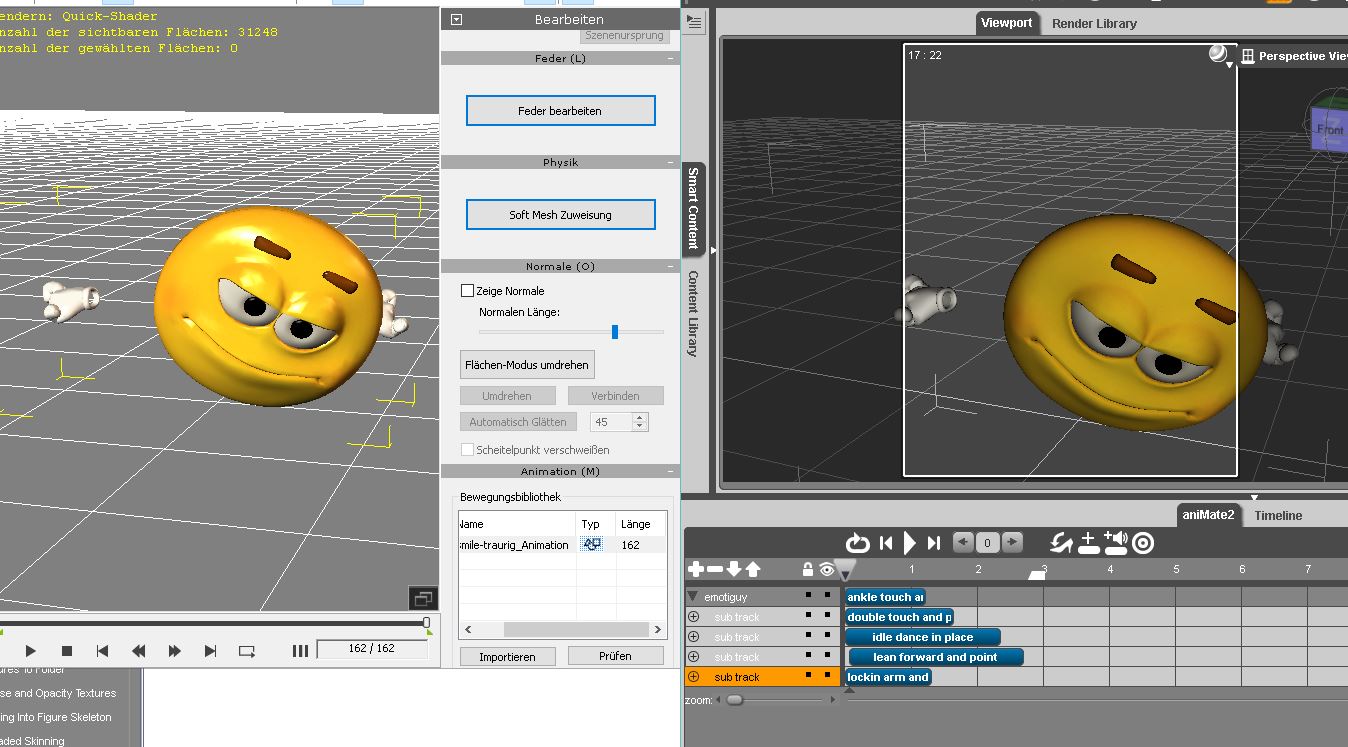Select the 'lockin arm and' animation block

888,677
